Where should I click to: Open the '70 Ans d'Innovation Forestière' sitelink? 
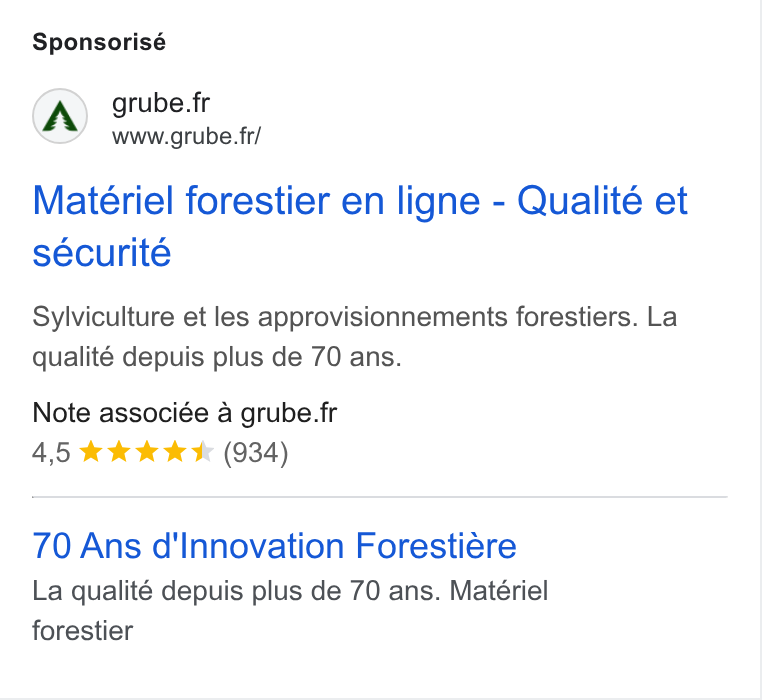pos(275,545)
